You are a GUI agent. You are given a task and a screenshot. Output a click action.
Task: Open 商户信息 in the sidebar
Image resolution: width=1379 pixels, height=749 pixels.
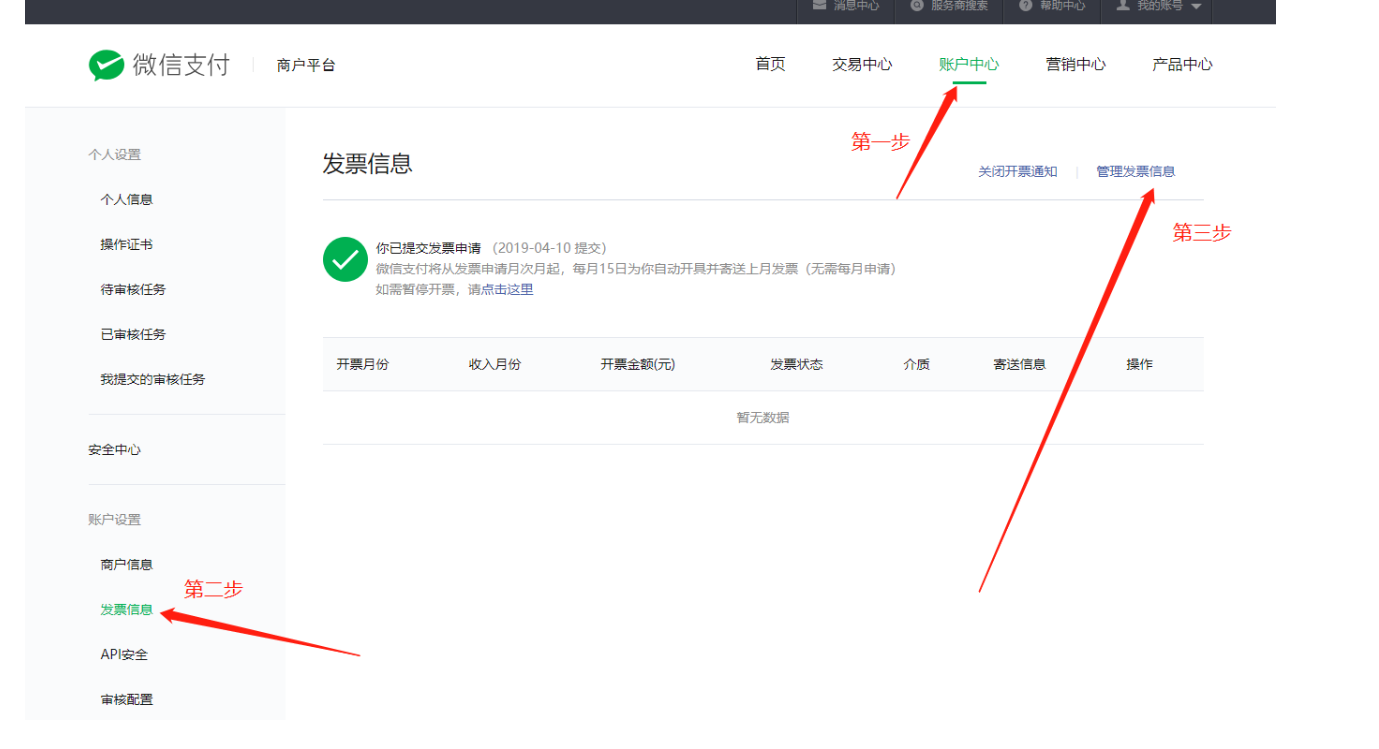click(x=127, y=564)
